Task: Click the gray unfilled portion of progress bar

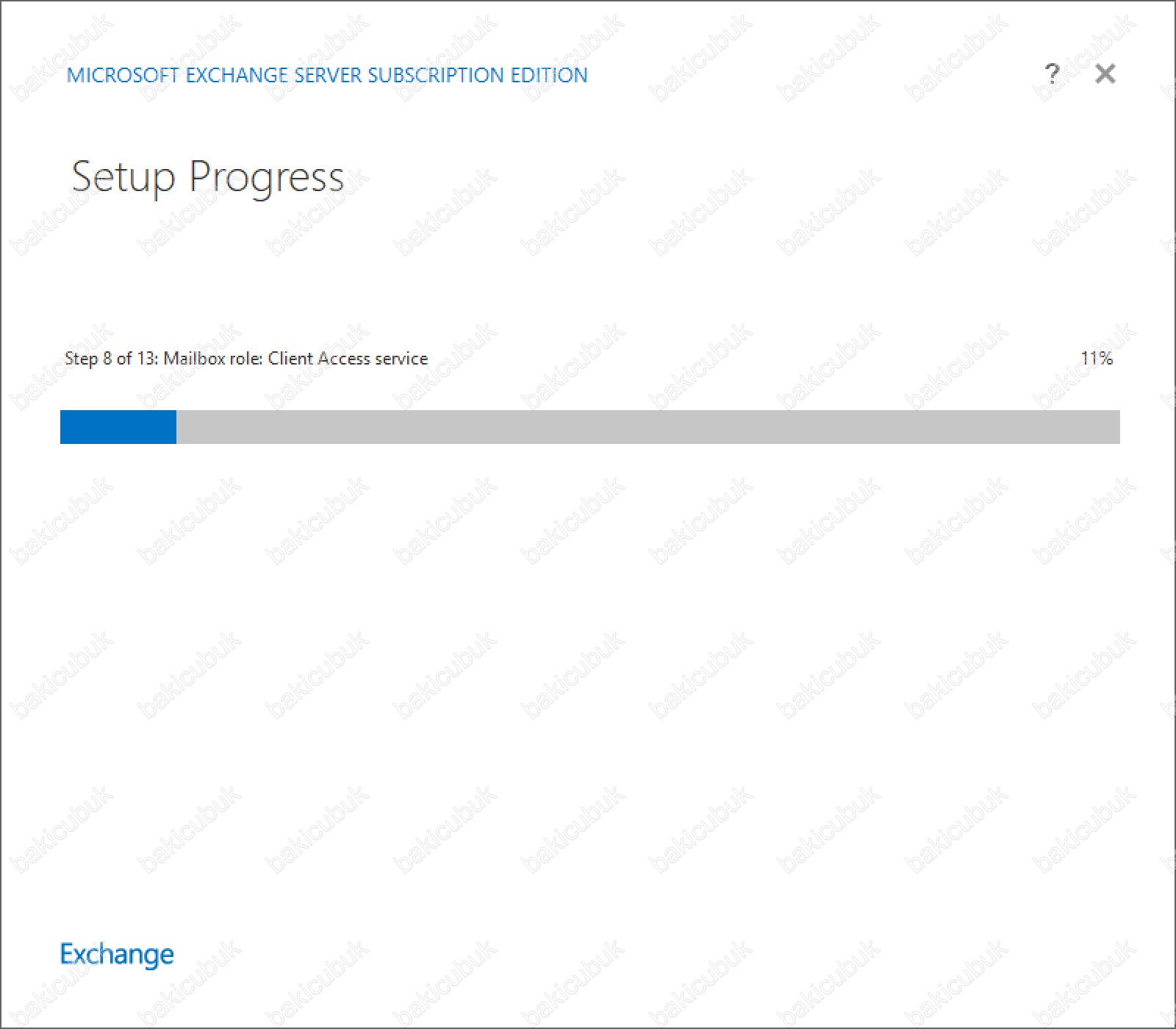Action: pos(648,427)
